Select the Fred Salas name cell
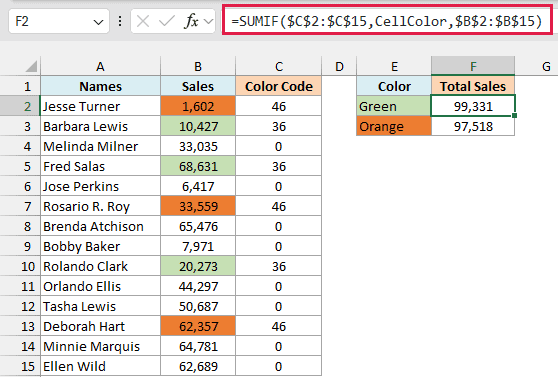558x377 pixels. point(100,166)
